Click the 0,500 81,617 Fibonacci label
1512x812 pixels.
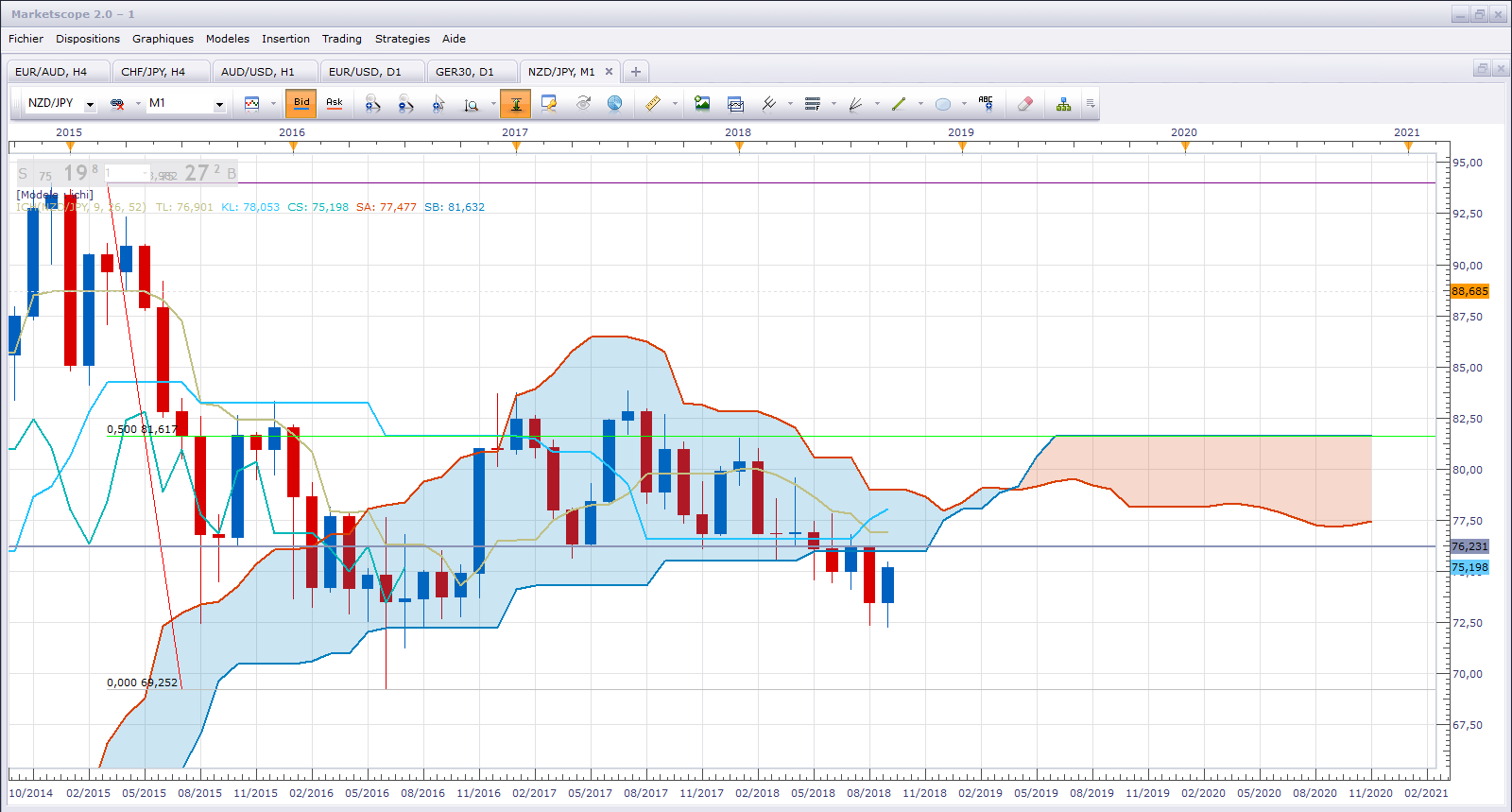[142, 429]
